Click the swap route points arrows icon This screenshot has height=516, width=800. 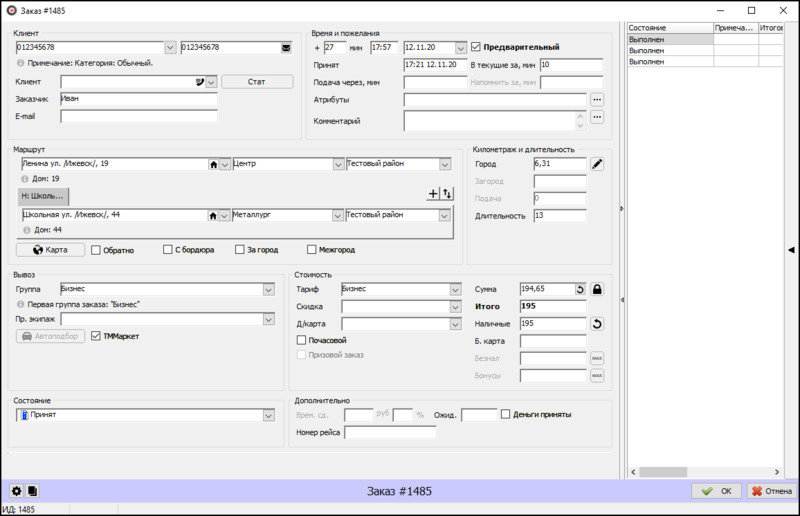[447, 194]
